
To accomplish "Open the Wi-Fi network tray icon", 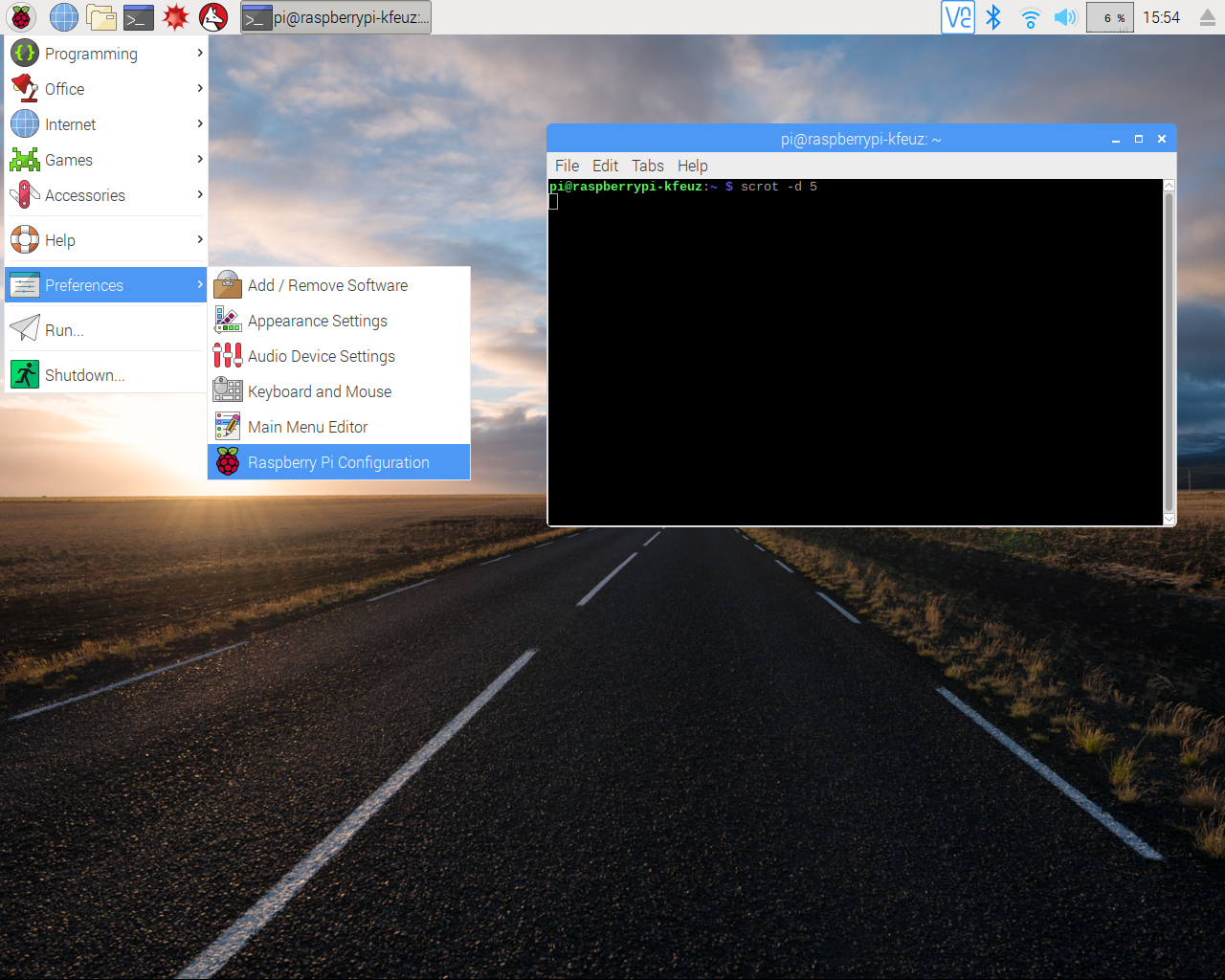I will pos(1030,17).
